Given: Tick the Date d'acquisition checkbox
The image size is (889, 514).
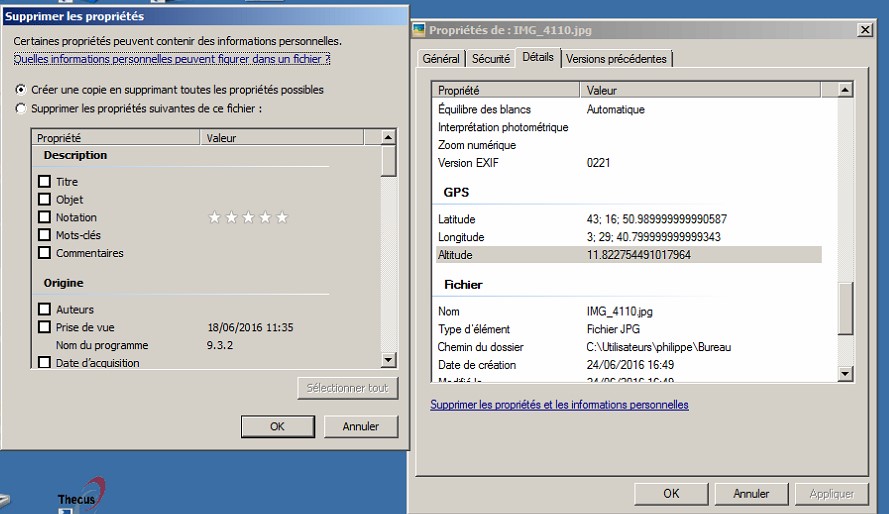Looking at the screenshot, I should [44, 363].
